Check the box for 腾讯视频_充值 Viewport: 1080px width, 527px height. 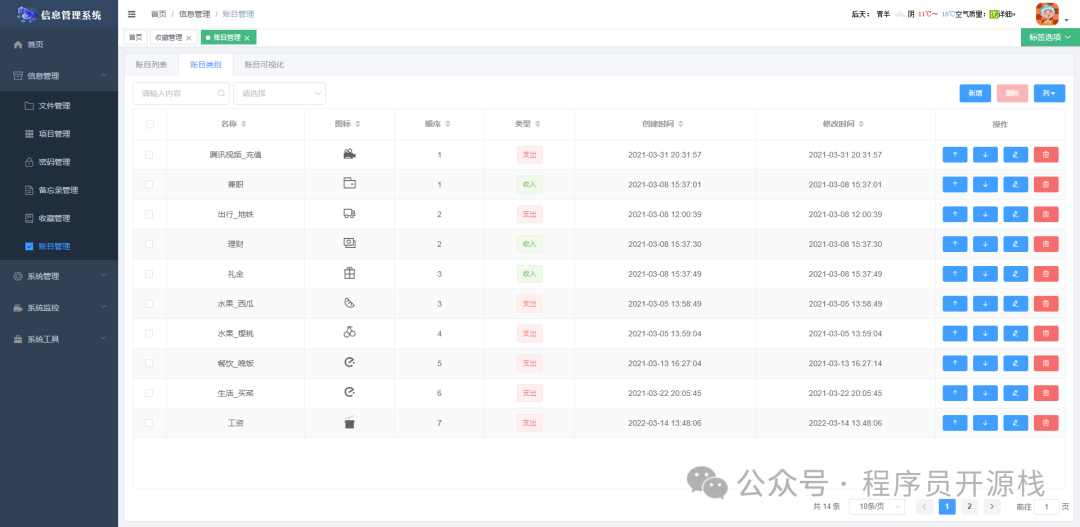point(149,155)
